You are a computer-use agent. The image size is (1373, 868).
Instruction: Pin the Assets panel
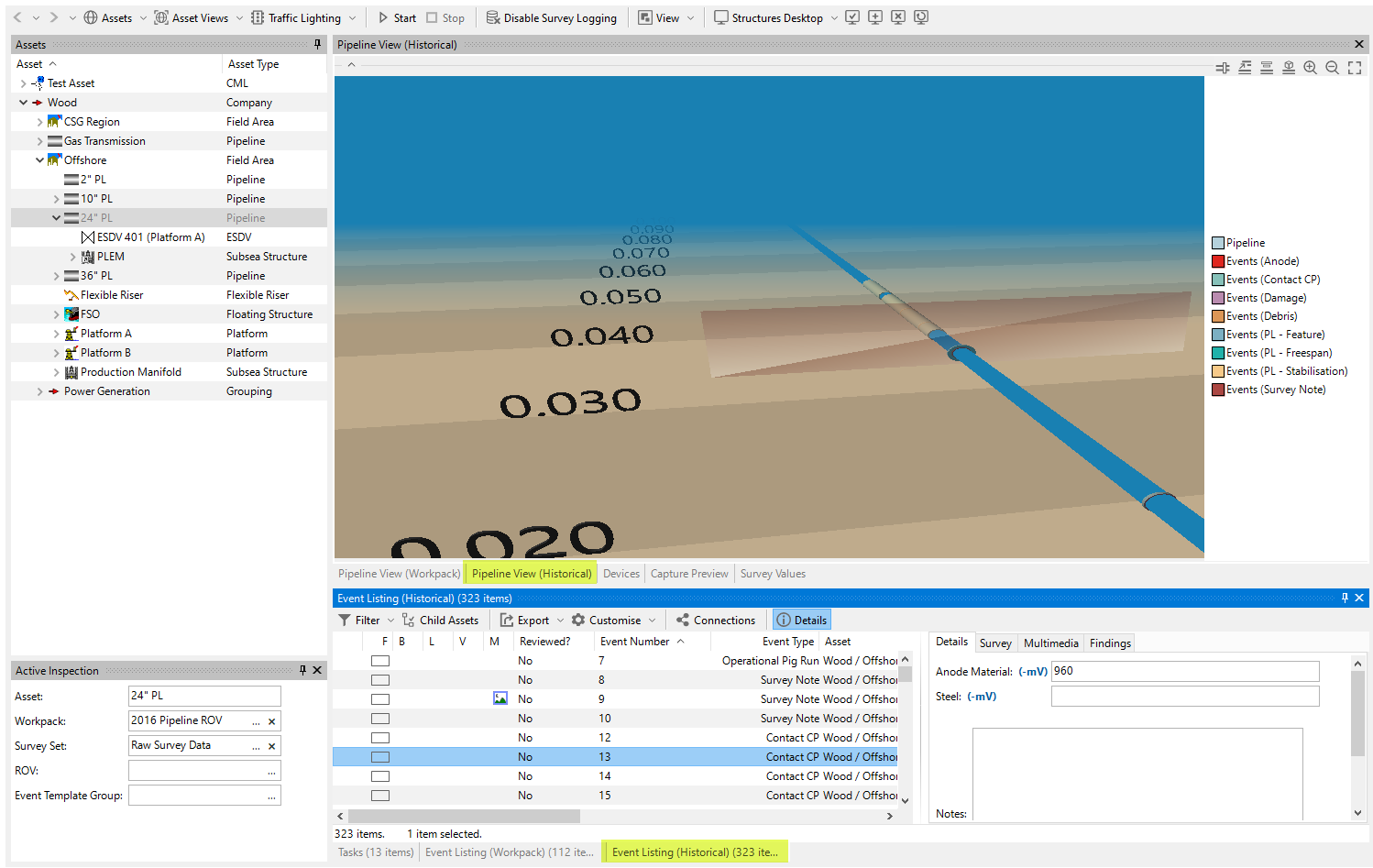tap(318, 44)
